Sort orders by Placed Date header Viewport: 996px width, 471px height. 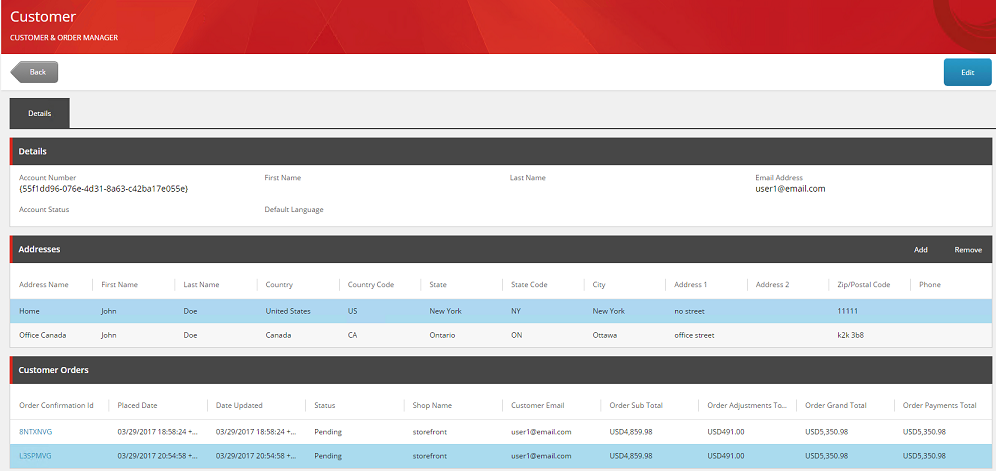pos(137,406)
